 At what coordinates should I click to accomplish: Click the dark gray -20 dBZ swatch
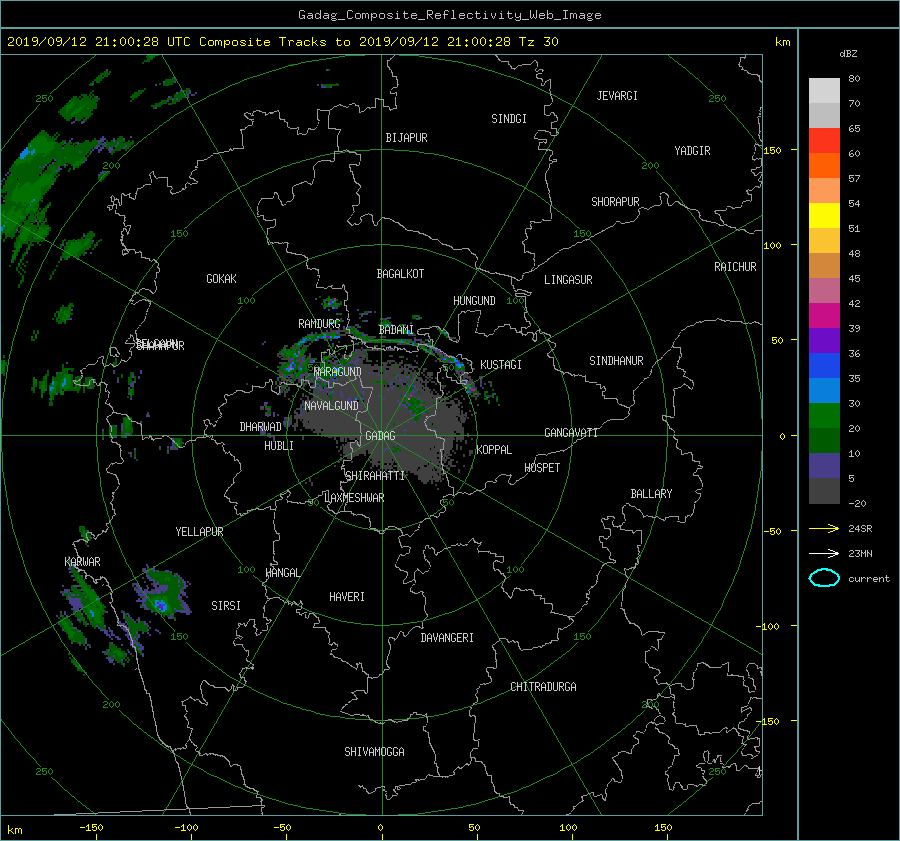click(824, 491)
